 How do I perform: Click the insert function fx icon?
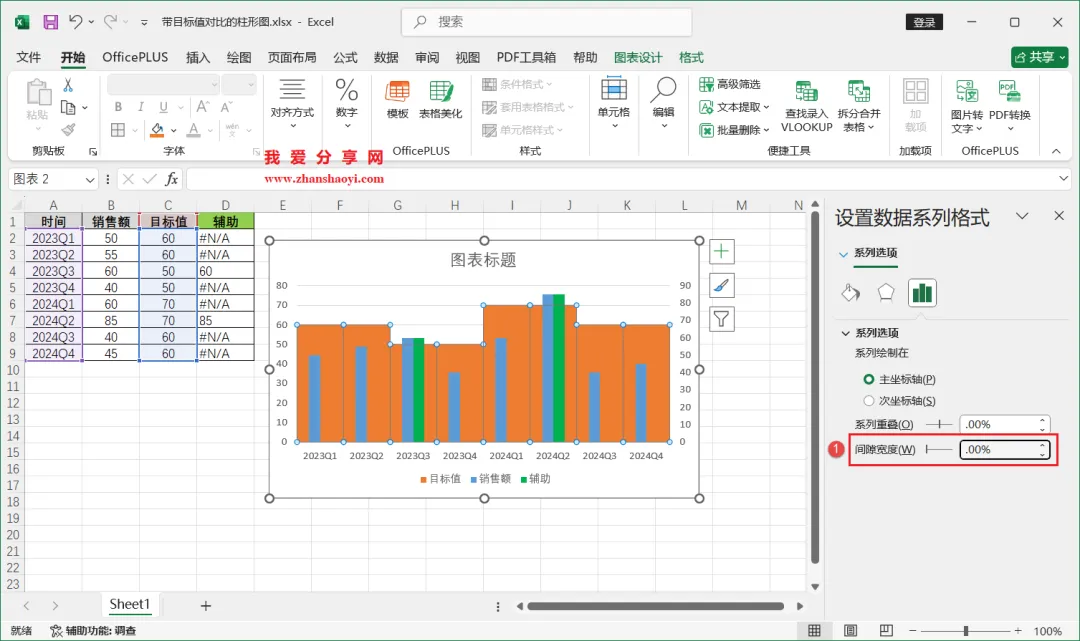pos(172,179)
